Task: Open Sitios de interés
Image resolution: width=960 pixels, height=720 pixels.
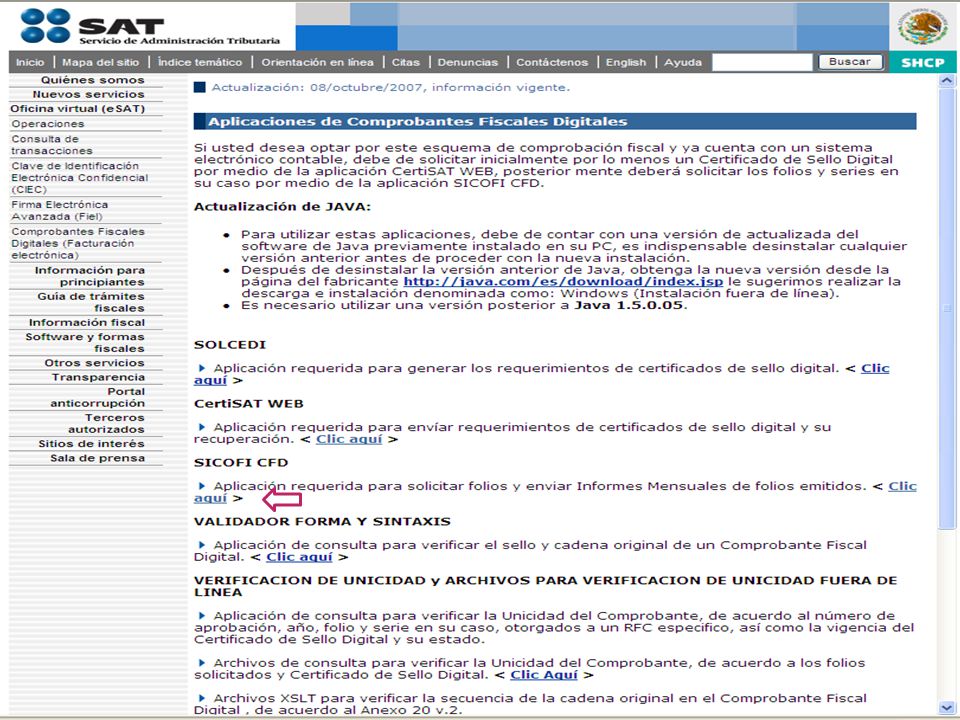Action: point(91,444)
